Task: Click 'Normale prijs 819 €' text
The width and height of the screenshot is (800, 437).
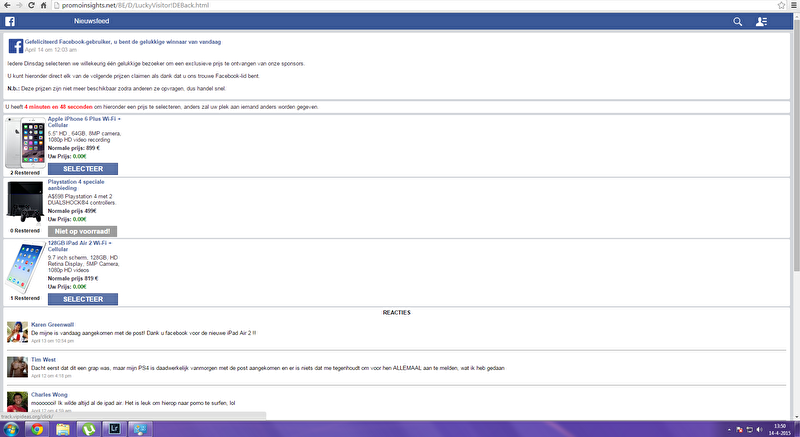Action: (73, 278)
